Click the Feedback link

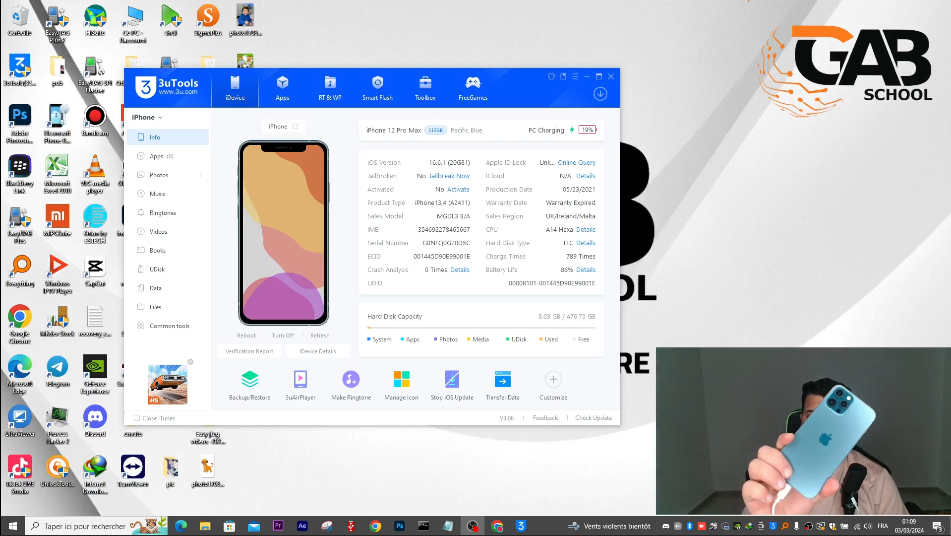click(x=545, y=418)
